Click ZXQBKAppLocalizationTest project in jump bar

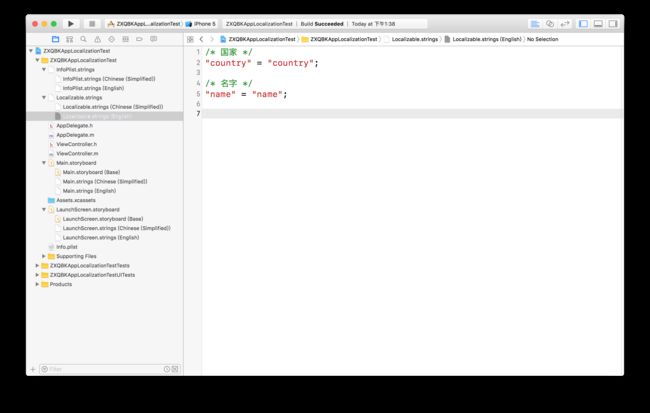pyautogui.click(x=258, y=39)
